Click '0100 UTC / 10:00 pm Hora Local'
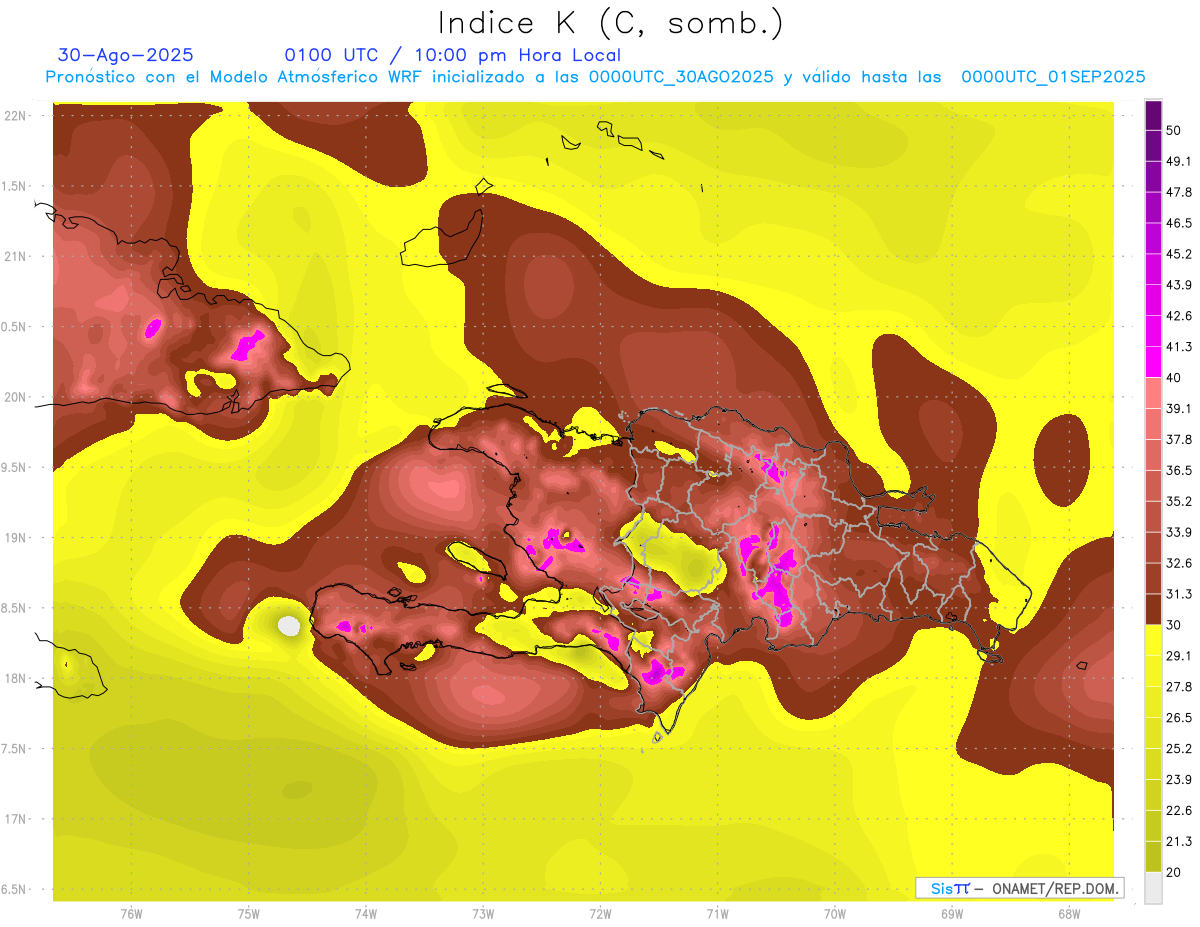 coord(453,55)
